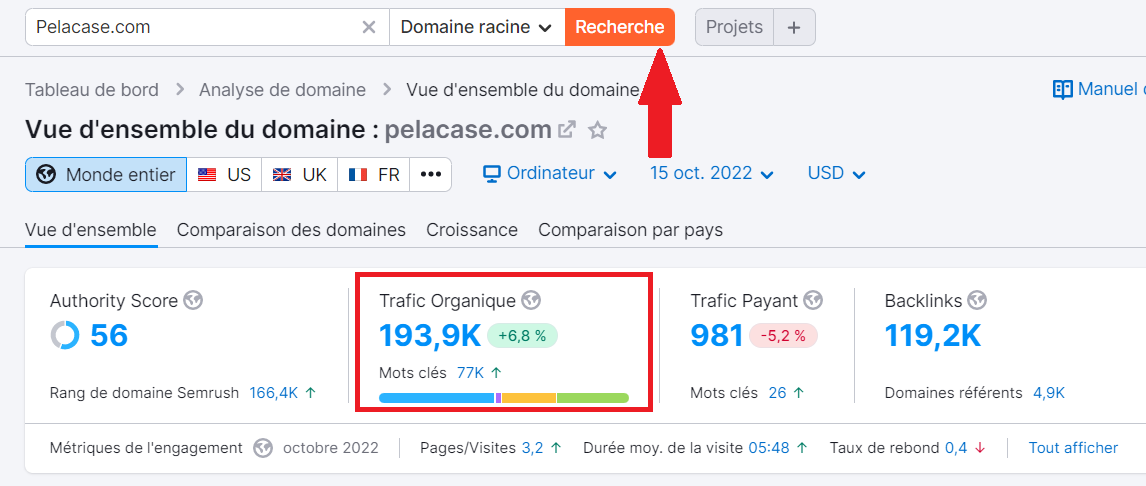Go to Analyse de domaine breadcrumb
Viewport: 1146px width, 486px height.
(x=282, y=90)
